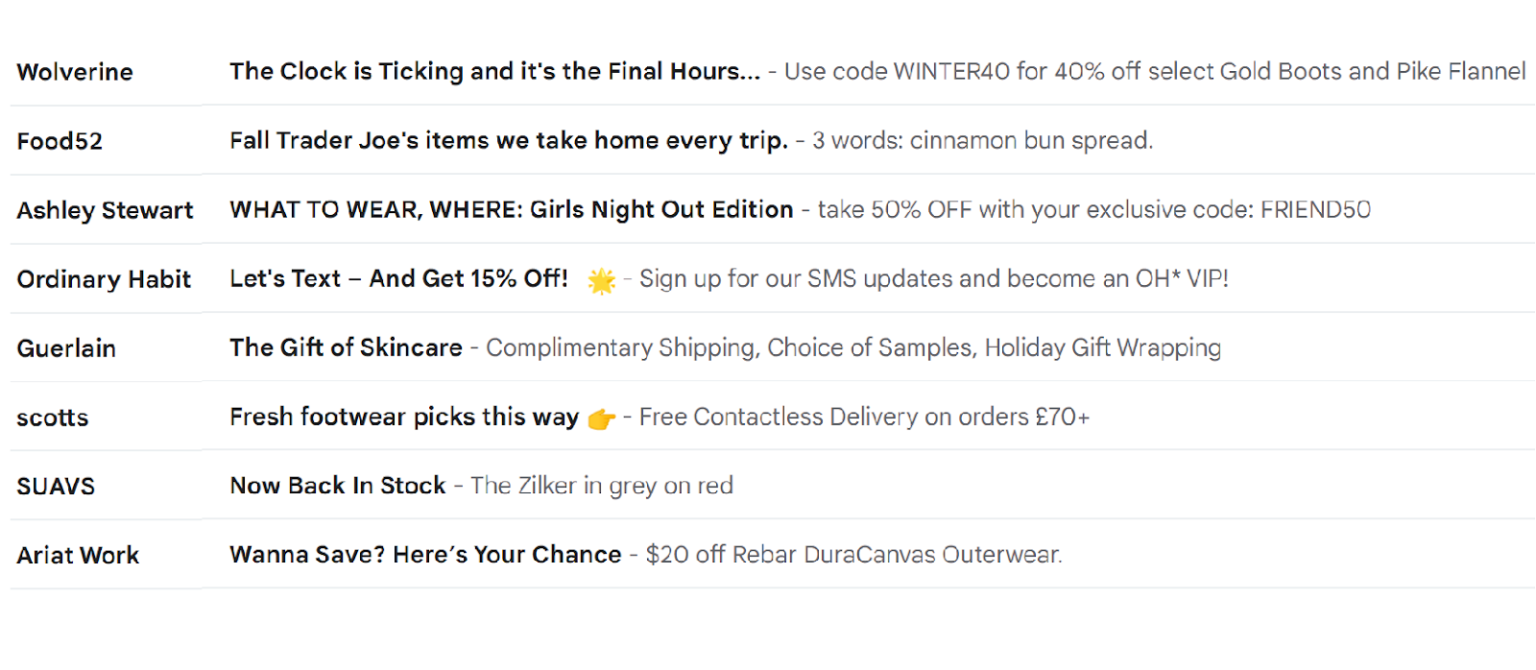Click the pointing hand emoji in scotts email
This screenshot has width=1536, height=670.
pyautogui.click(x=601, y=418)
